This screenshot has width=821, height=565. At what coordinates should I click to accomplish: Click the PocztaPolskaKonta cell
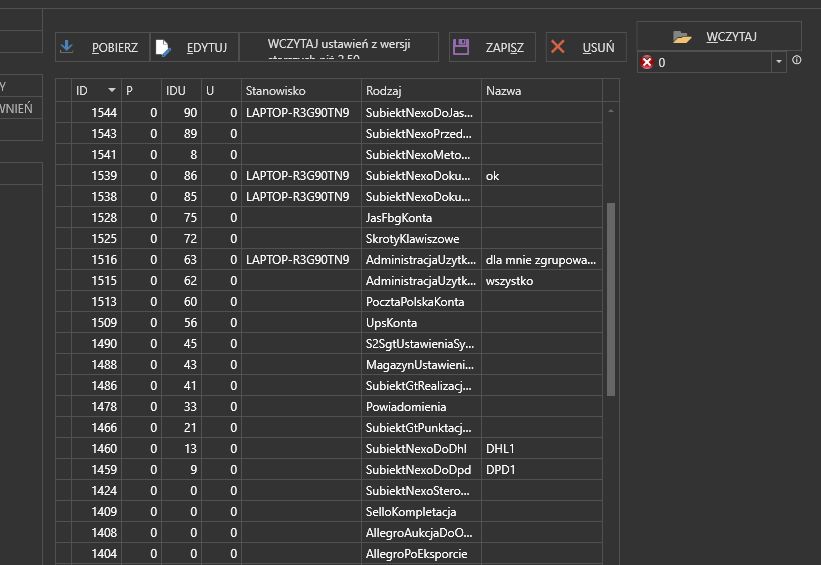pyautogui.click(x=421, y=302)
